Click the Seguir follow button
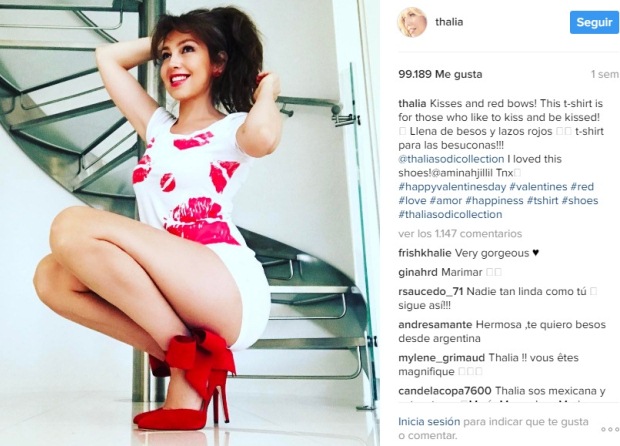 pos(594,23)
